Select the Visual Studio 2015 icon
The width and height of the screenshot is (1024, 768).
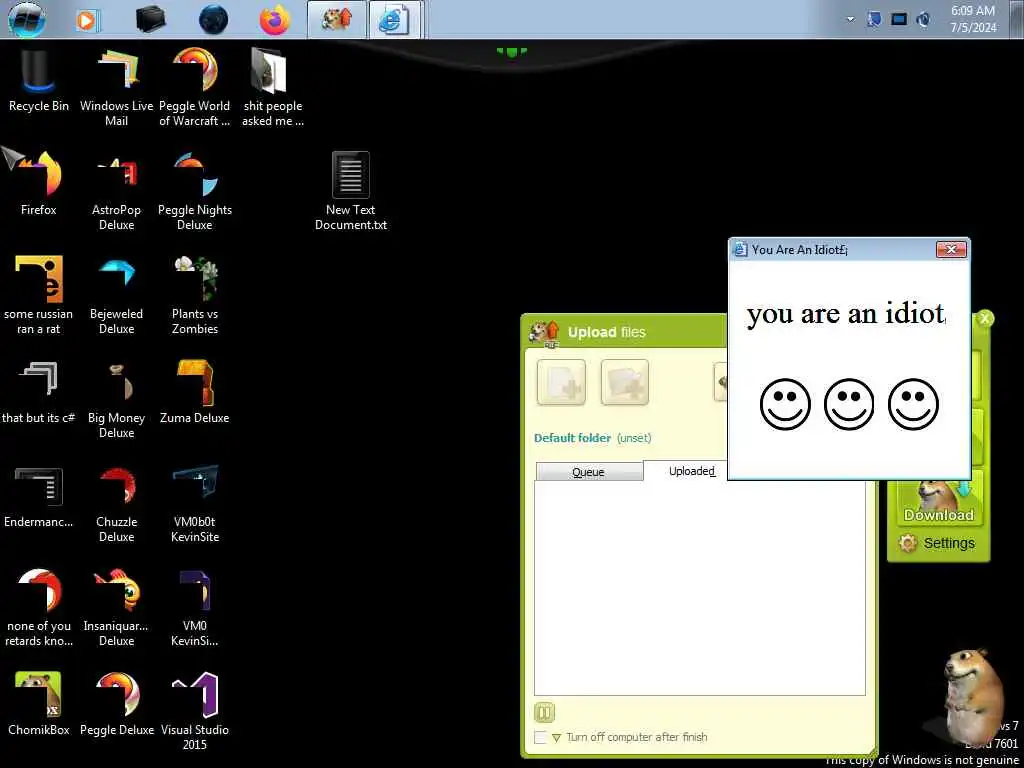195,711
